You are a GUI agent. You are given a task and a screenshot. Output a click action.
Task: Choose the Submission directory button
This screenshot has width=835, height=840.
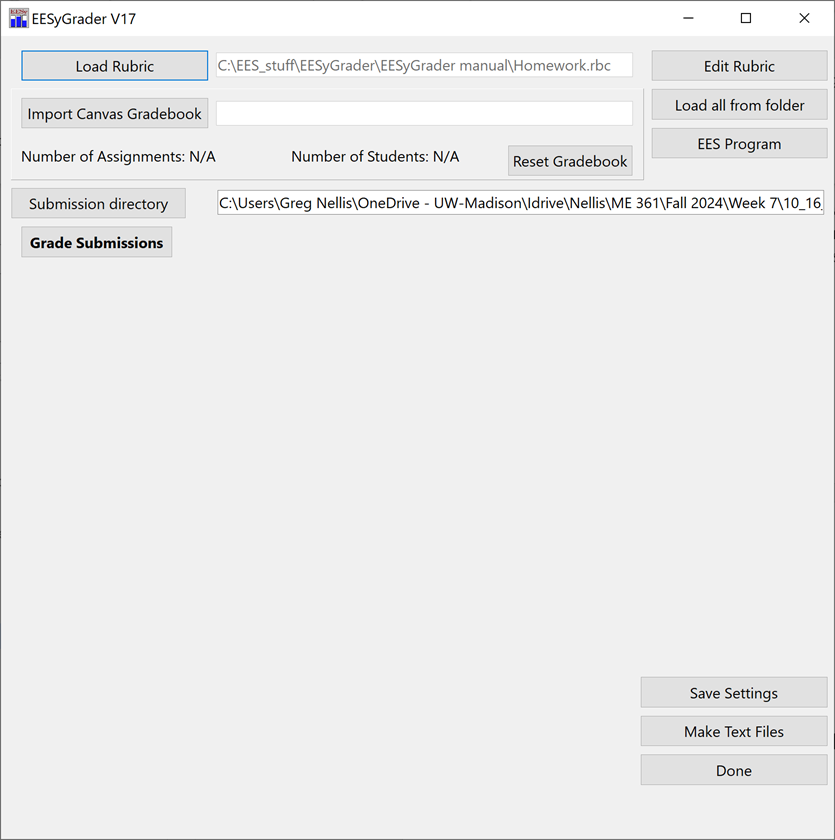pyautogui.click(x=98, y=204)
